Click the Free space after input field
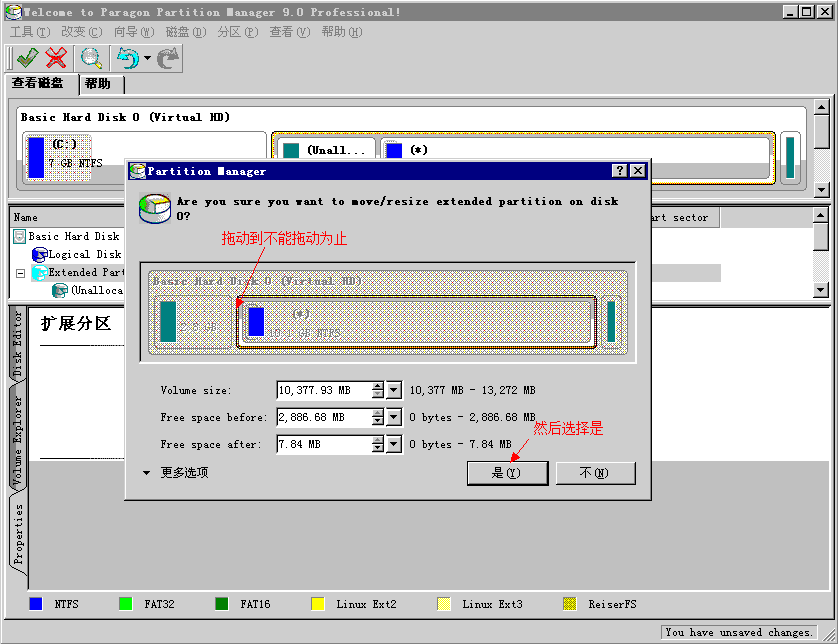The height and width of the screenshot is (644, 838). tap(323, 444)
